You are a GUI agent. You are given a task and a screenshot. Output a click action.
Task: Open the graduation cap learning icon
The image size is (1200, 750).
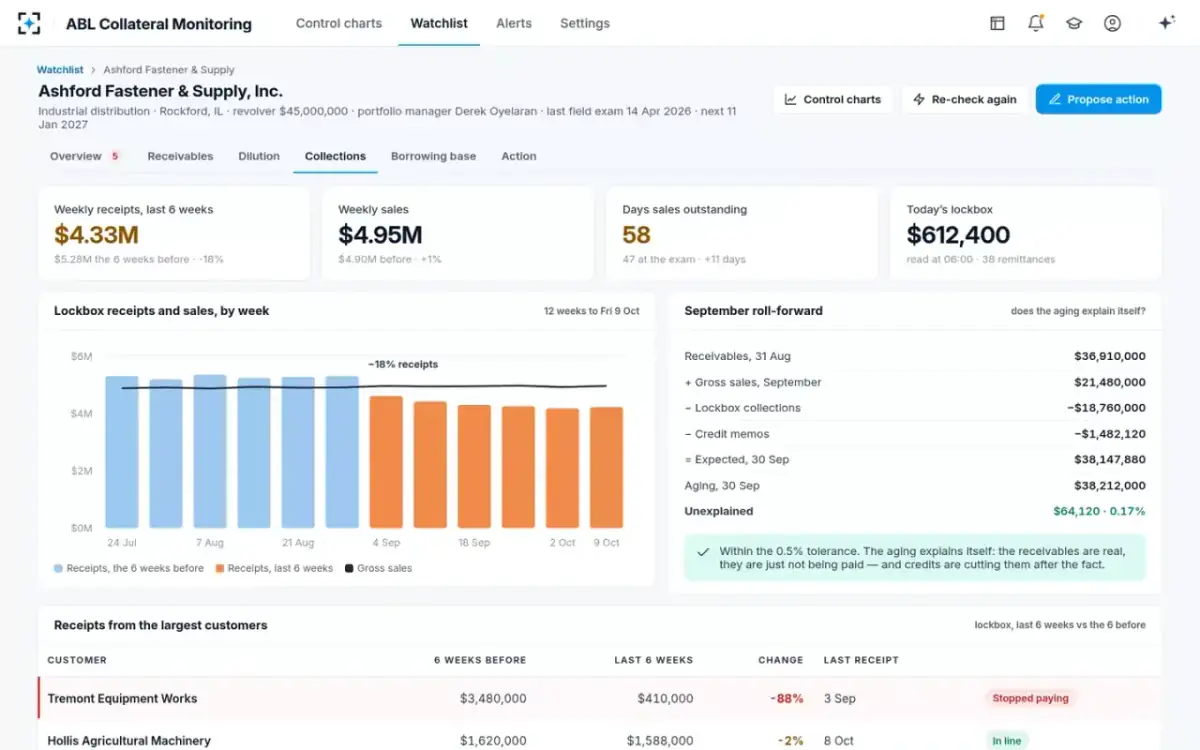pos(1074,23)
